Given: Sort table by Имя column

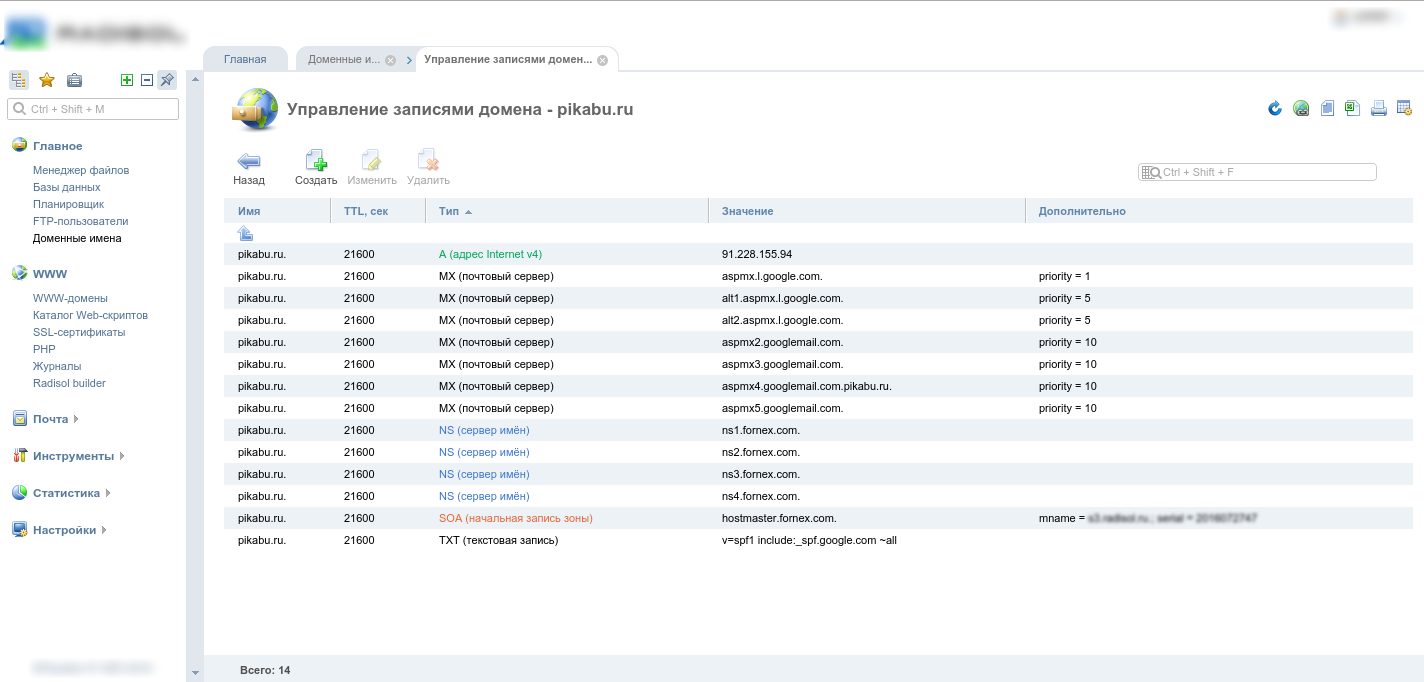Looking at the screenshot, I should (277, 211).
